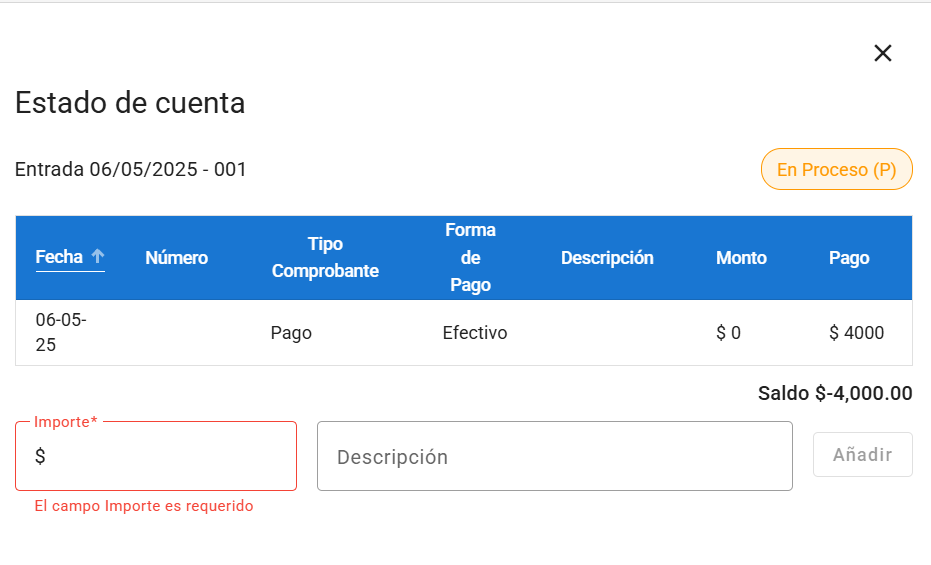Click the Pago column header
Viewport: 931px width, 565px height.
[x=849, y=258]
